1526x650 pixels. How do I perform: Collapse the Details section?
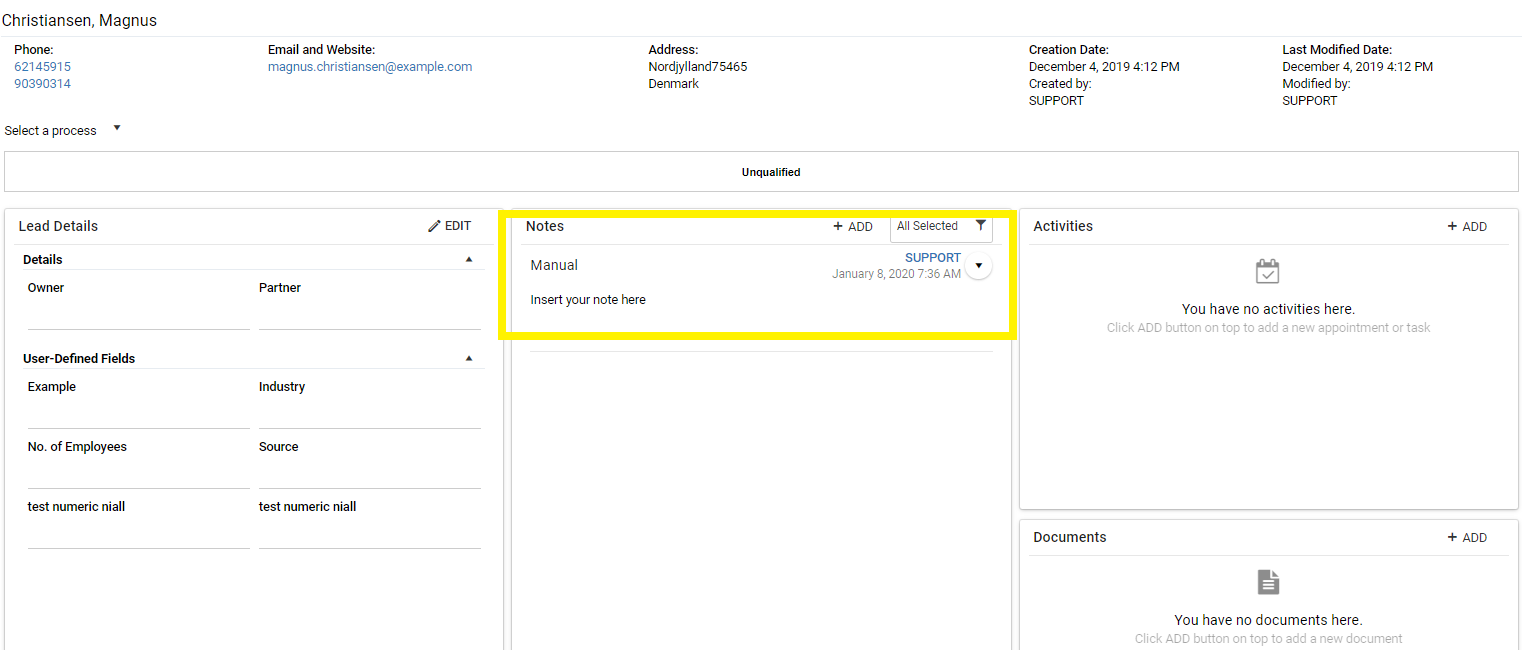coord(469,260)
